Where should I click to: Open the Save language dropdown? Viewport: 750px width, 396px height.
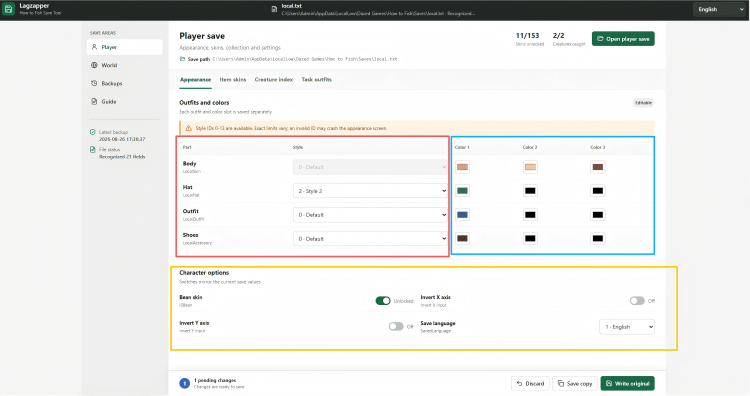coord(627,327)
